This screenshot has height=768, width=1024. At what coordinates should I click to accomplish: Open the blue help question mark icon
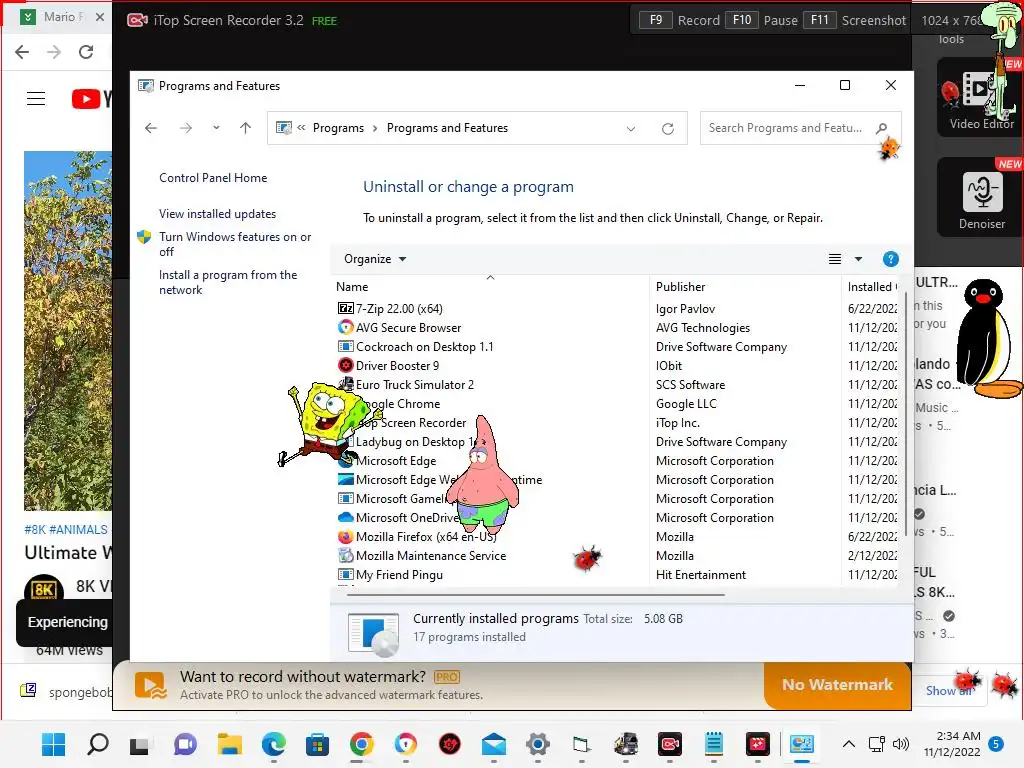[x=890, y=259]
